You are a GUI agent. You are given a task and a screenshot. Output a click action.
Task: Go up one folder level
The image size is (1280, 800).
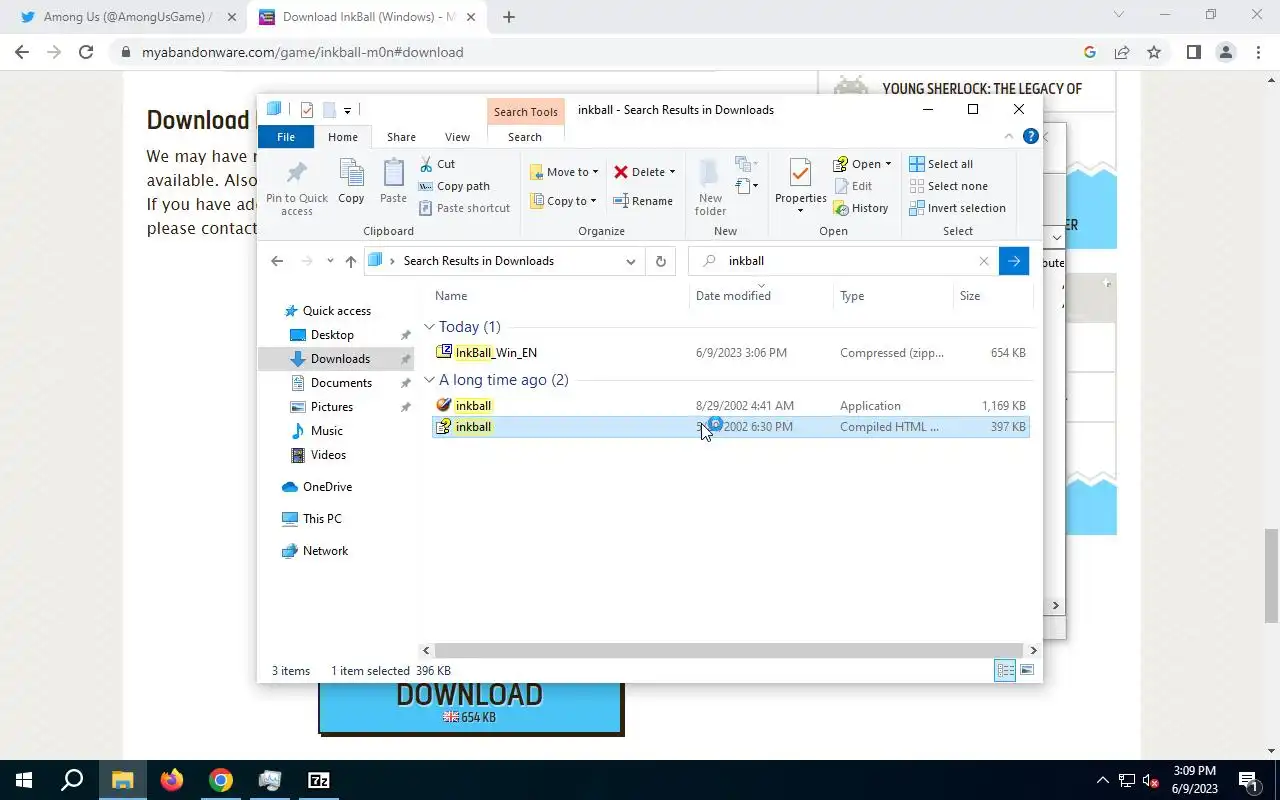[351, 261]
